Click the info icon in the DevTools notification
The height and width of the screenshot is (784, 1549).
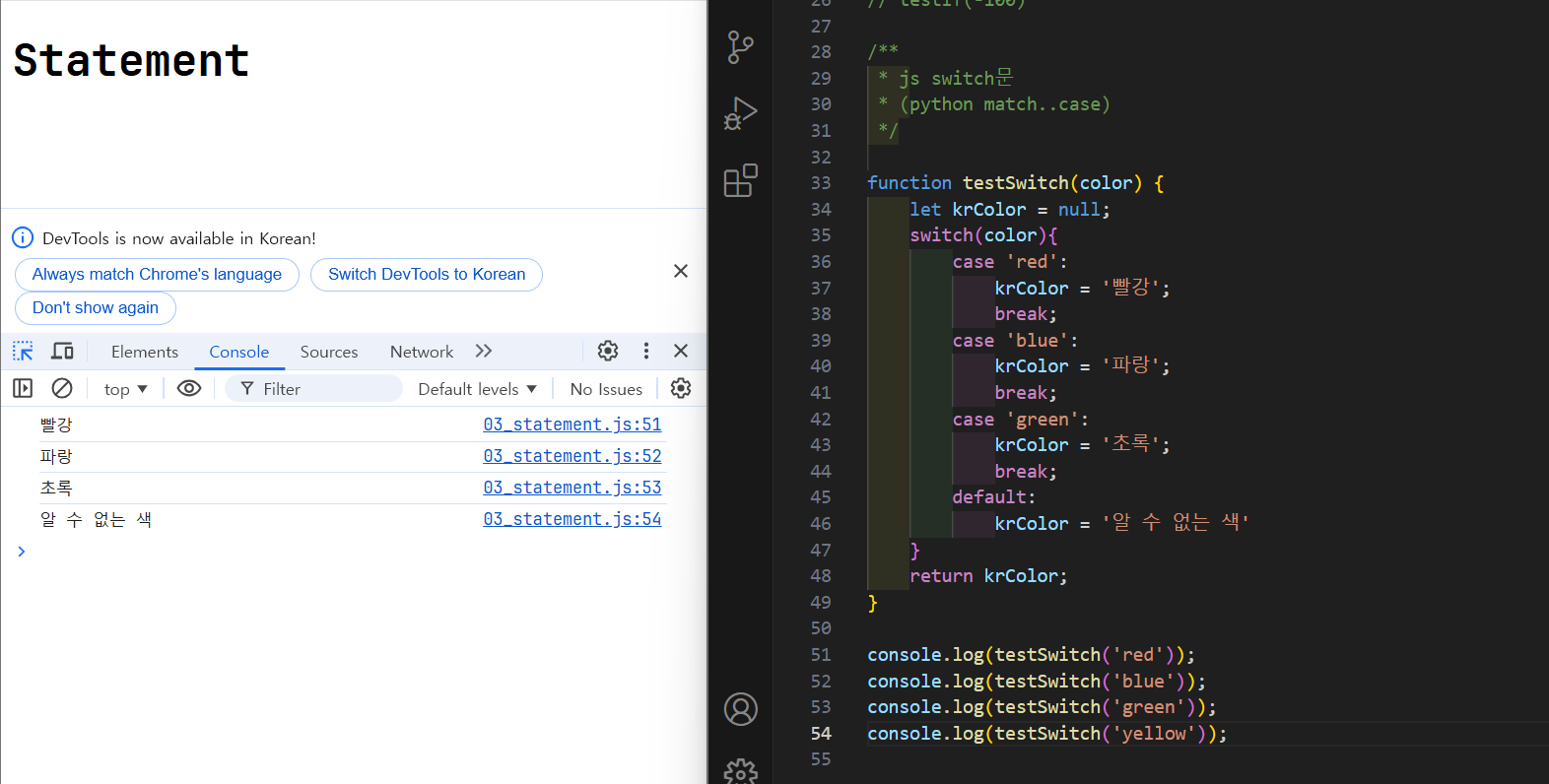(23, 237)
